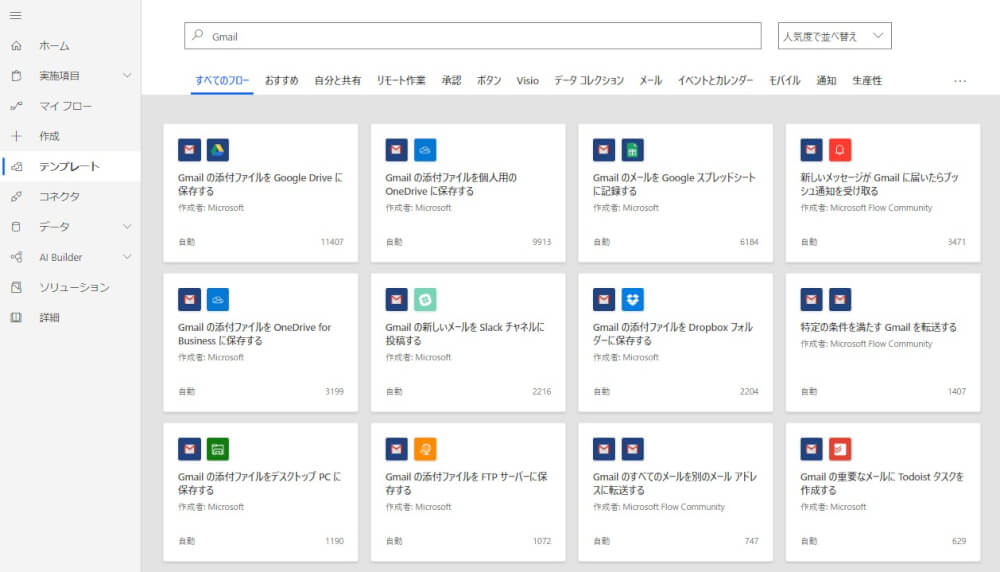Click the green desktop PC icon
This screenshot has height=572, width=1000.
click(218, 449)
